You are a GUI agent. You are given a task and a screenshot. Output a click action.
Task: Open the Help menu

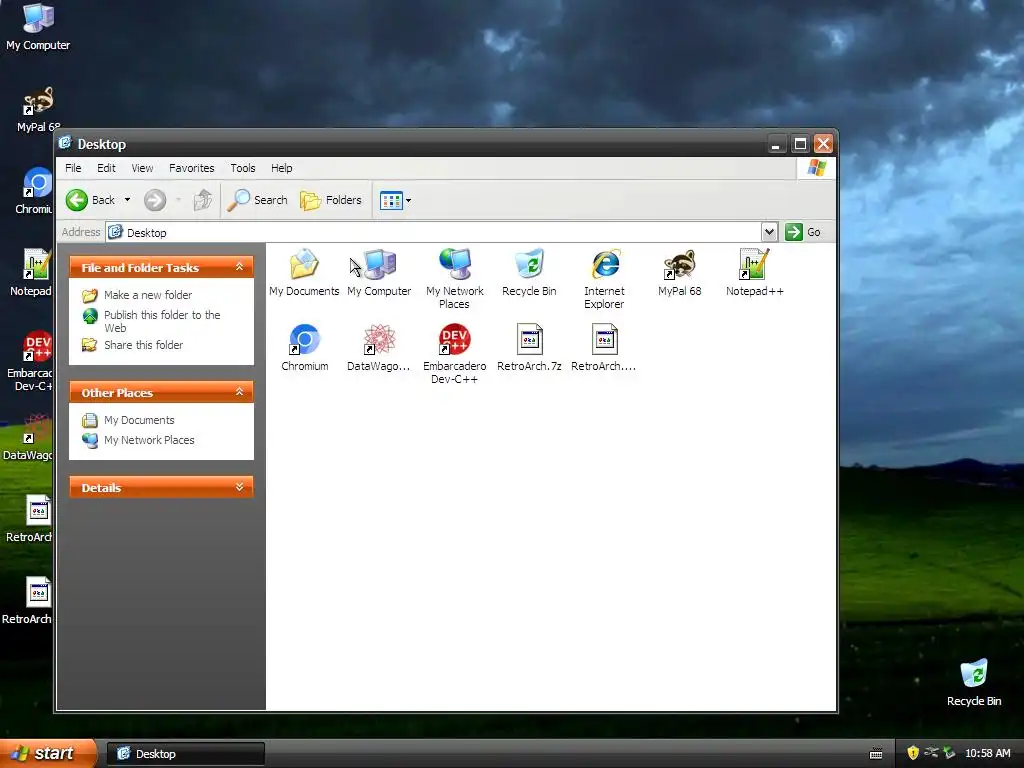pyautogui.click(x=281, y=168)
